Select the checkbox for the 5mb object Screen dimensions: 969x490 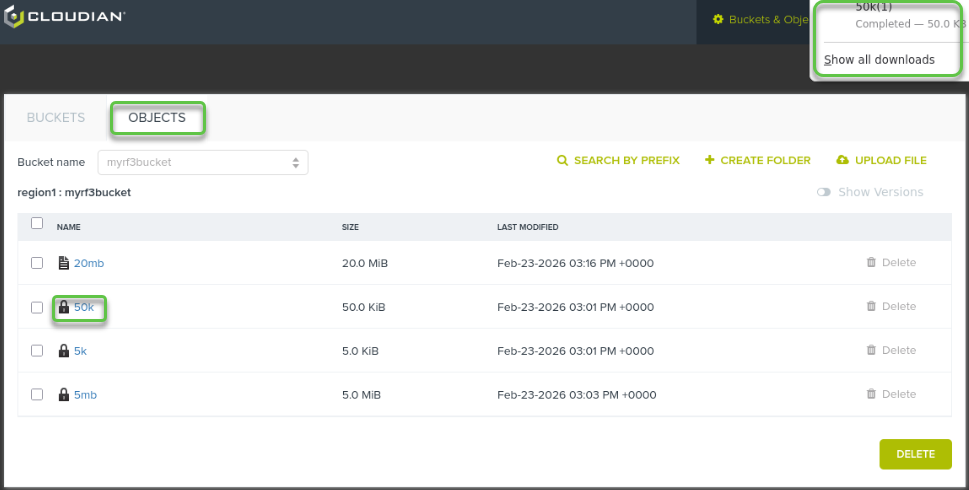click(x=37, y=395)
